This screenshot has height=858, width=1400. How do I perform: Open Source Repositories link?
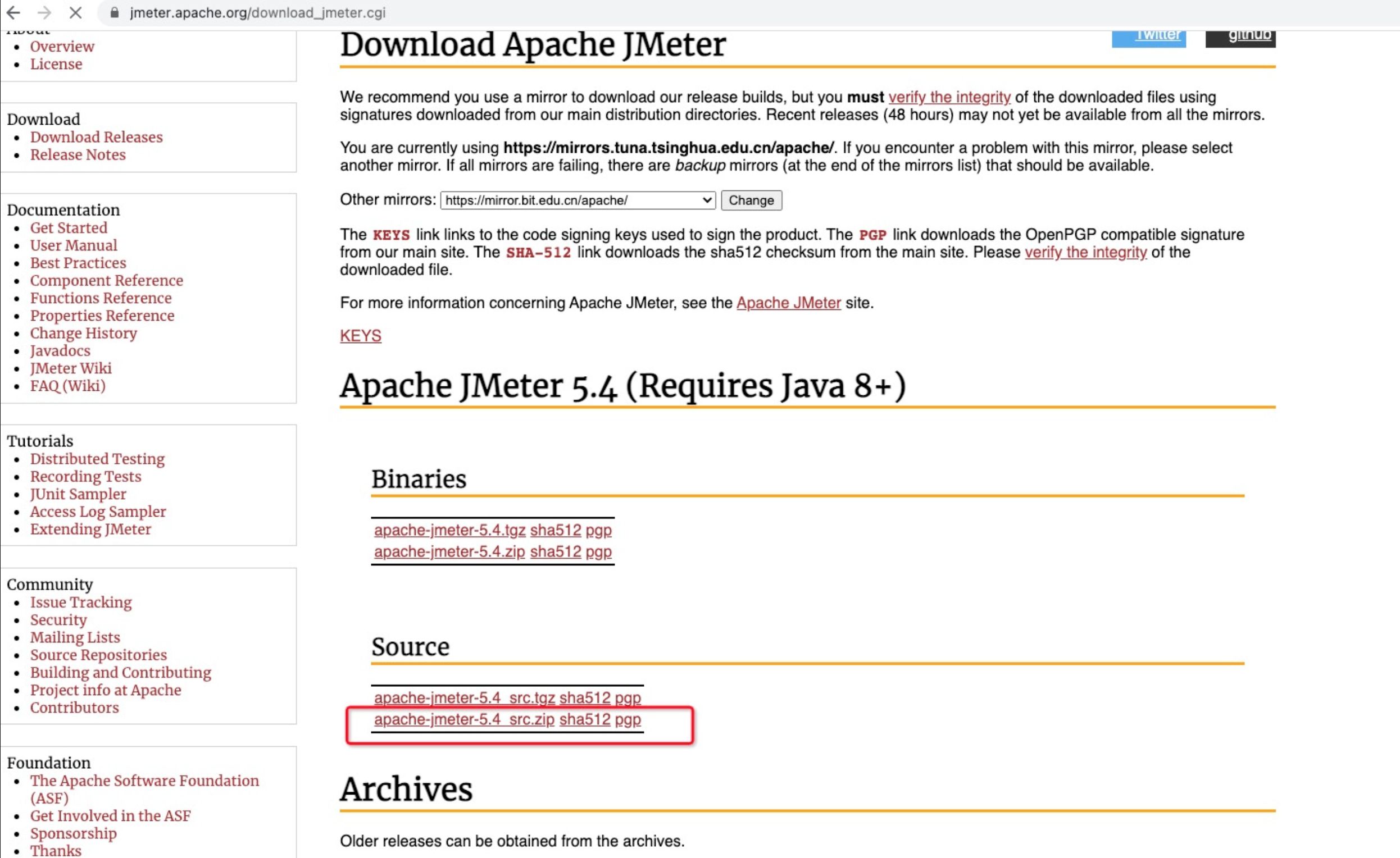pos(98,656)
